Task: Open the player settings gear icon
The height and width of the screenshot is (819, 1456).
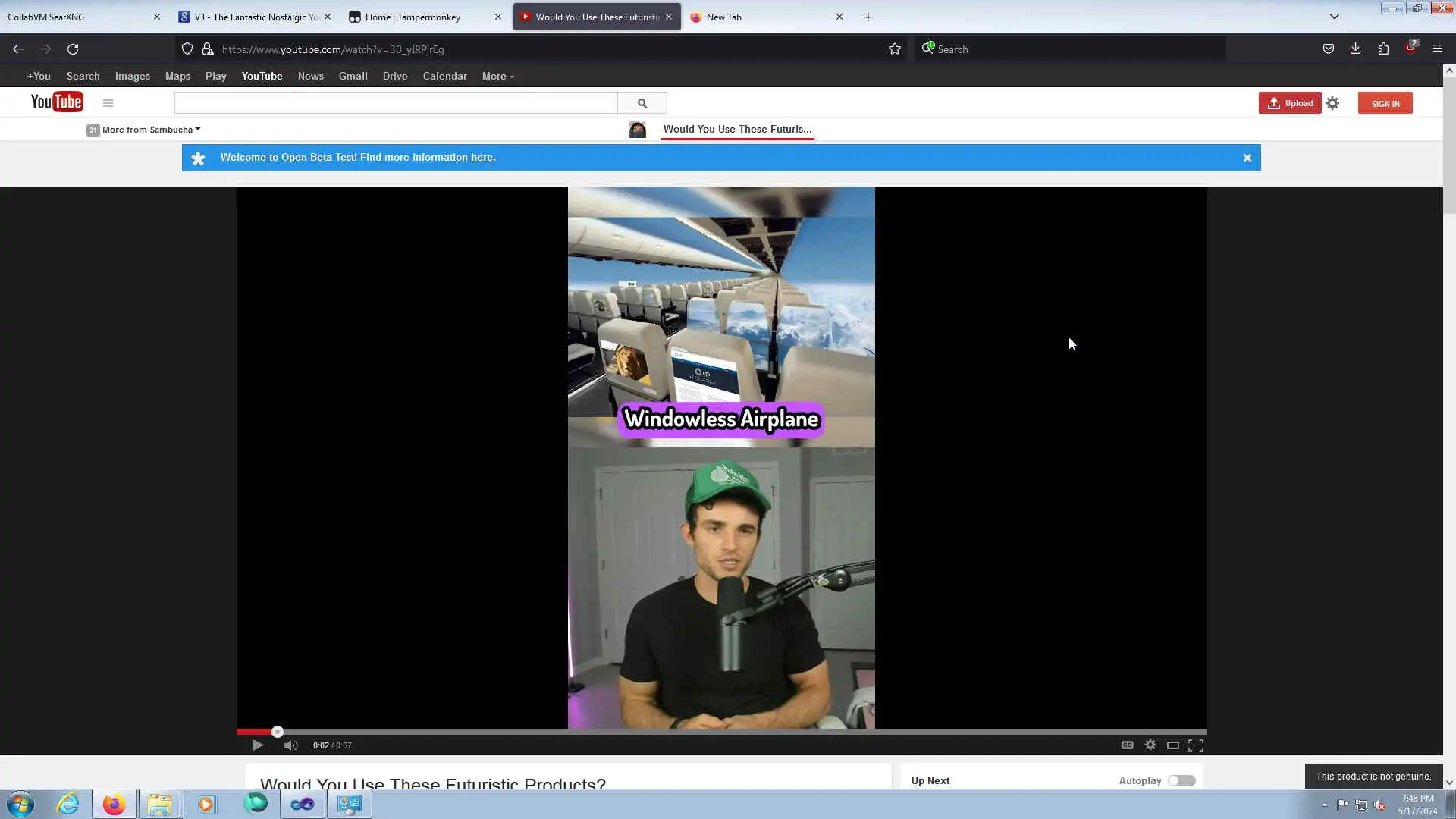Action: pyautogui.click(x=1150, y=745)
